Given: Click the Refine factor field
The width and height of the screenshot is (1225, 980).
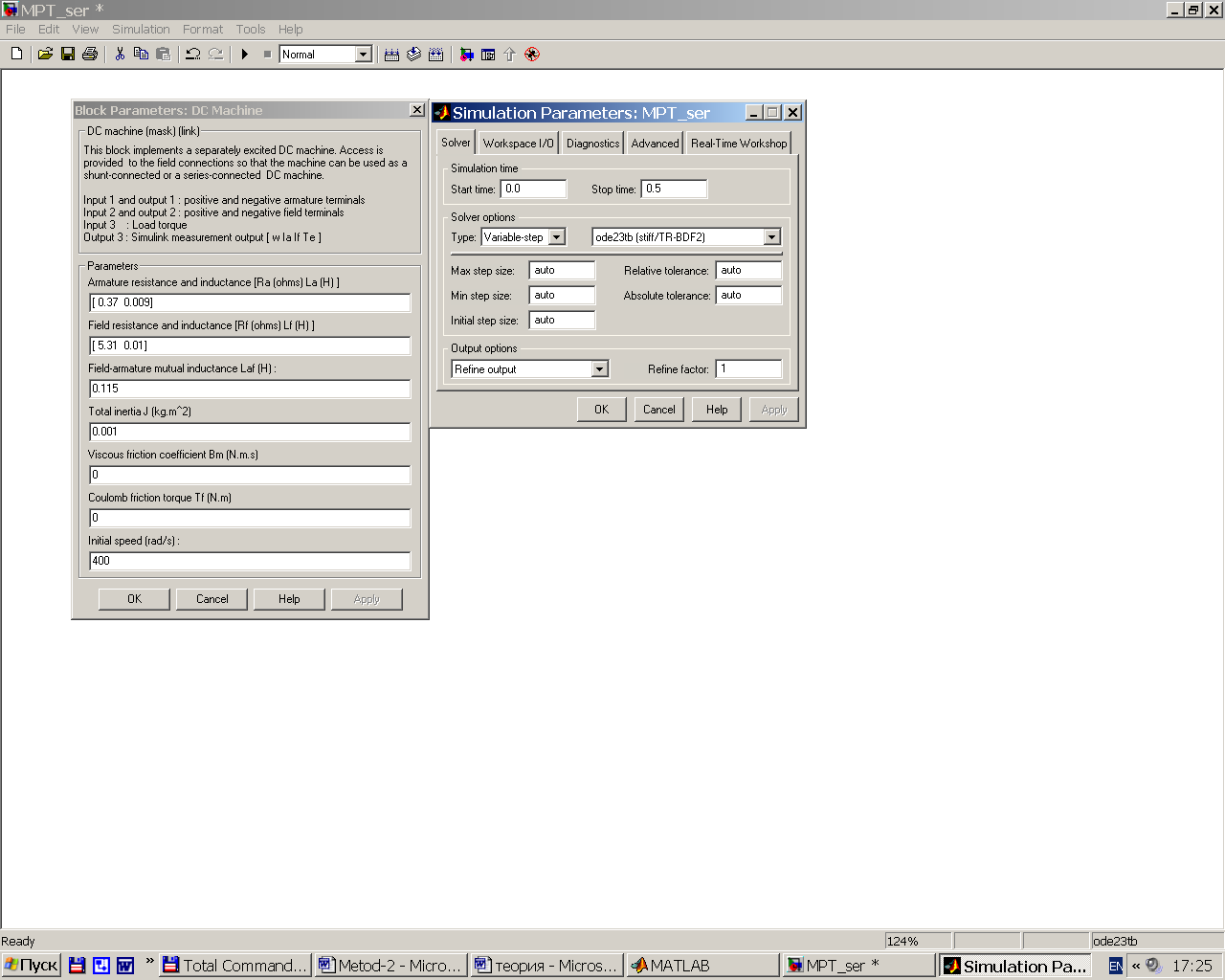Looking at the screenshot, I should click(749, 368).
